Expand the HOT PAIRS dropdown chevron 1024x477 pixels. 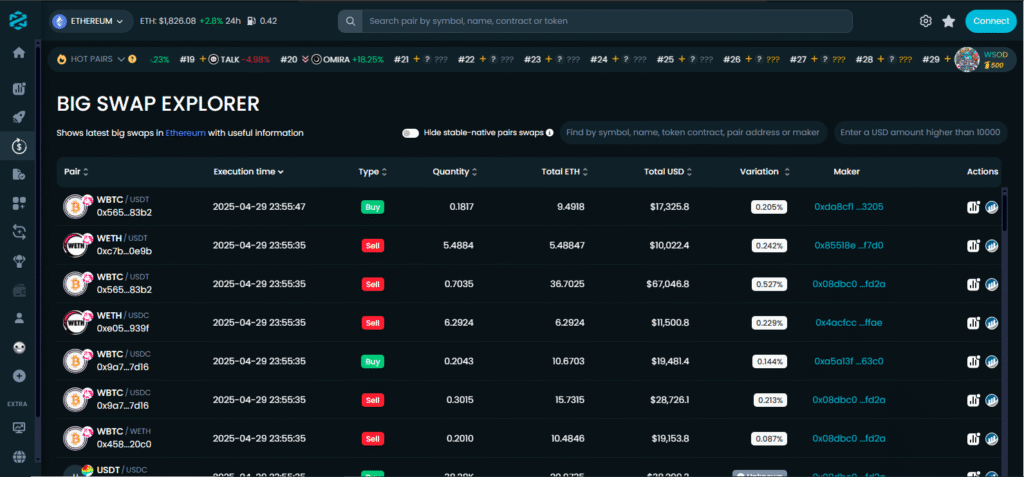tap(121, 59)
